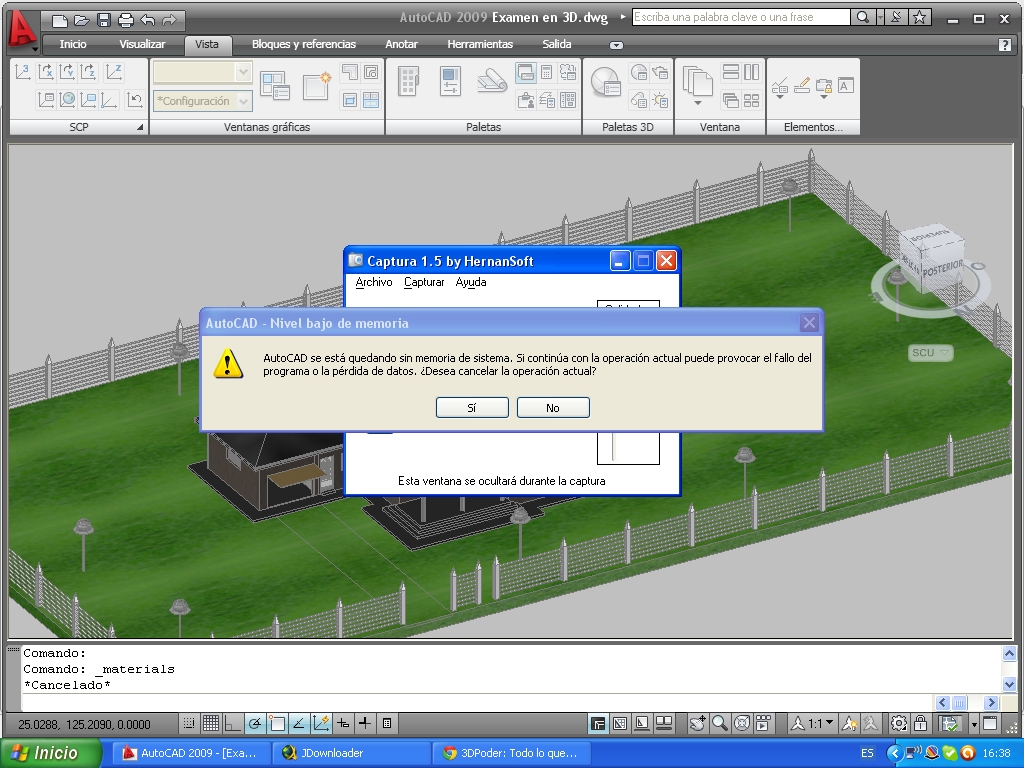The height and width of the screenshot is (768, 1024).
Task: Click the Help question mark icon
Action: pyautogui.click(x=1005, y=44)
